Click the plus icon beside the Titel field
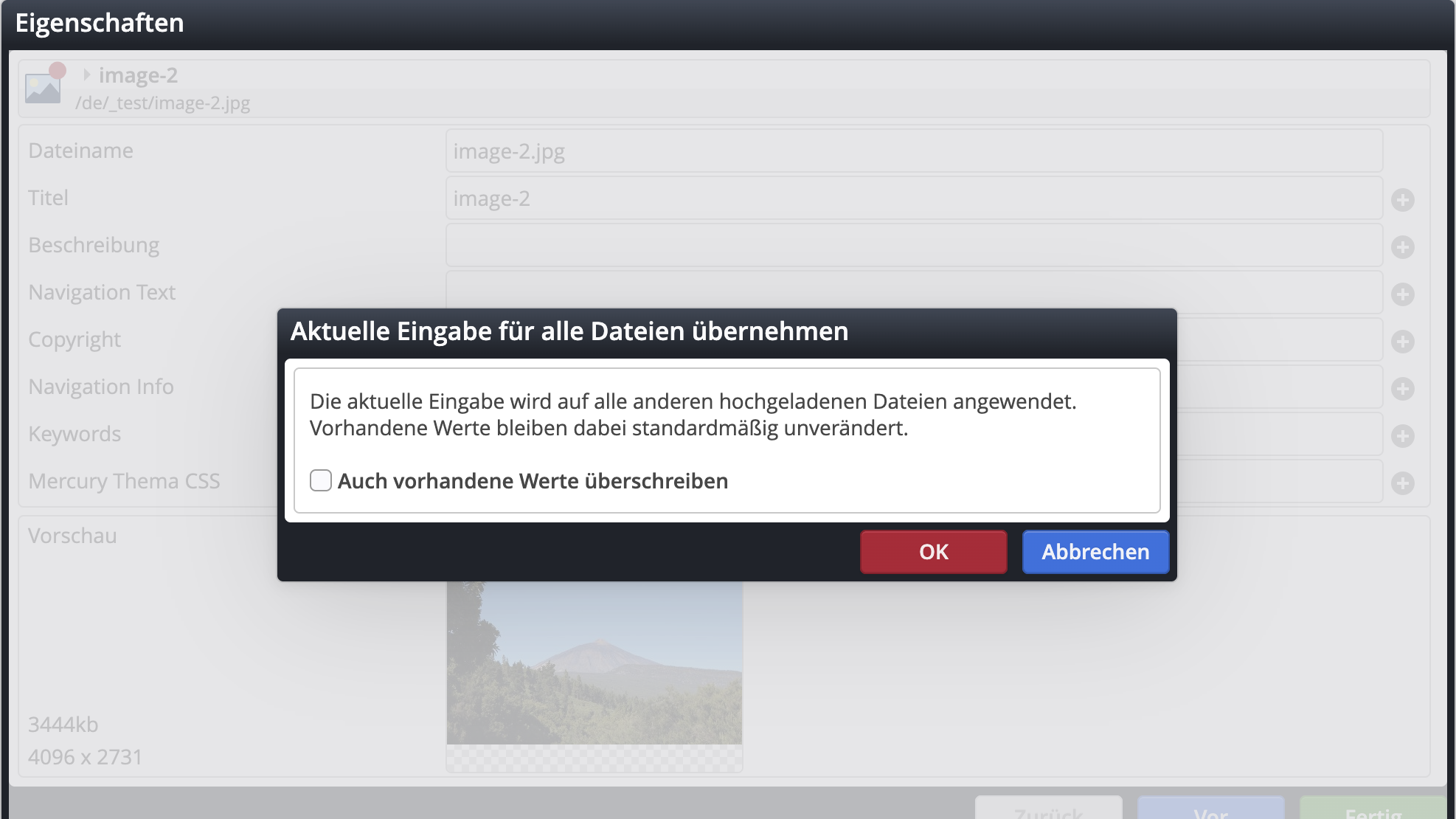 [x=1402, y=198]
